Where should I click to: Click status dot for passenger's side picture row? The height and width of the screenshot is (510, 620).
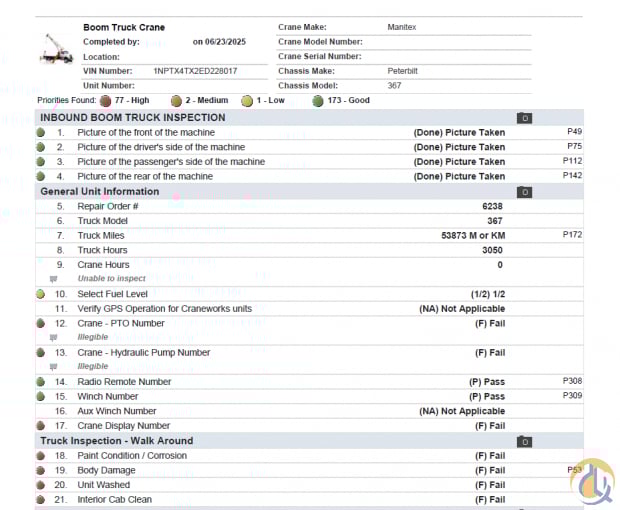pyautogui.click(x=40, y=162)
